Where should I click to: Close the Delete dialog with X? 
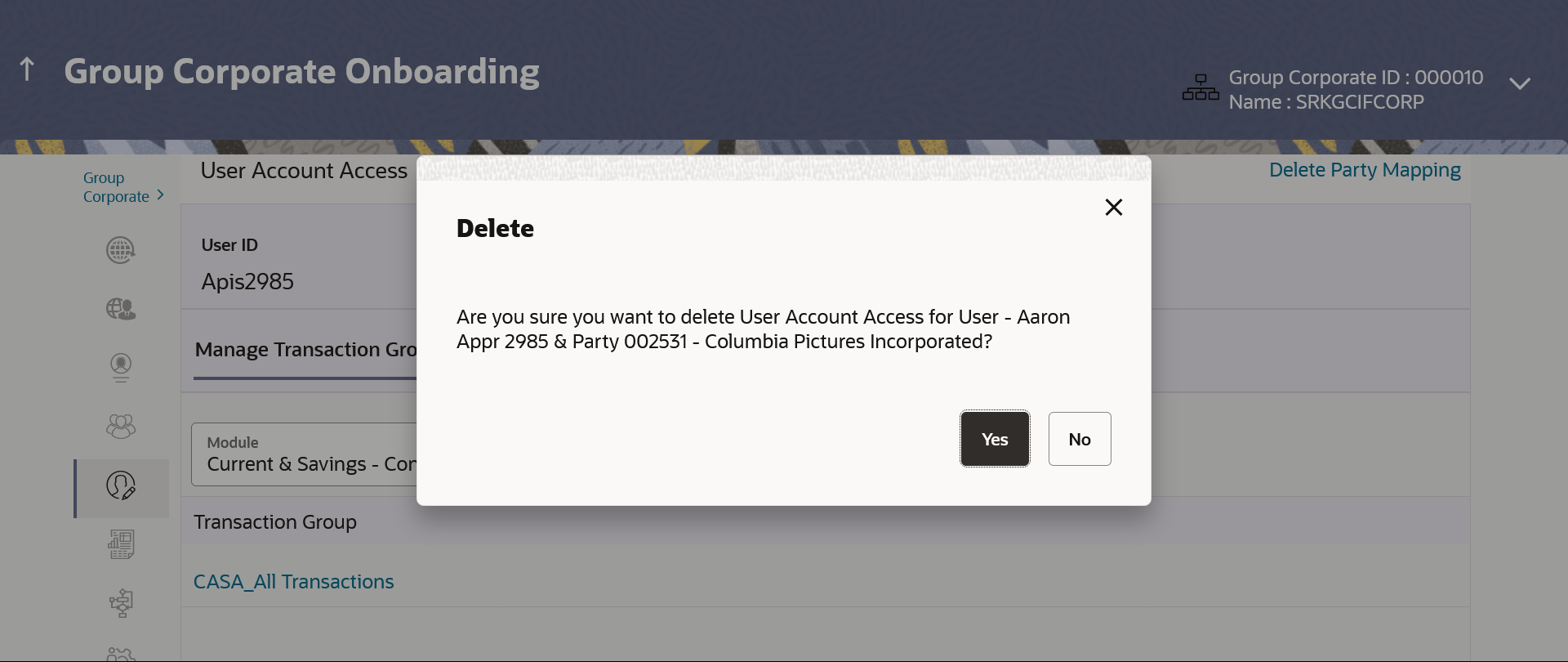pyautogui.click(x=1114, y=208)
